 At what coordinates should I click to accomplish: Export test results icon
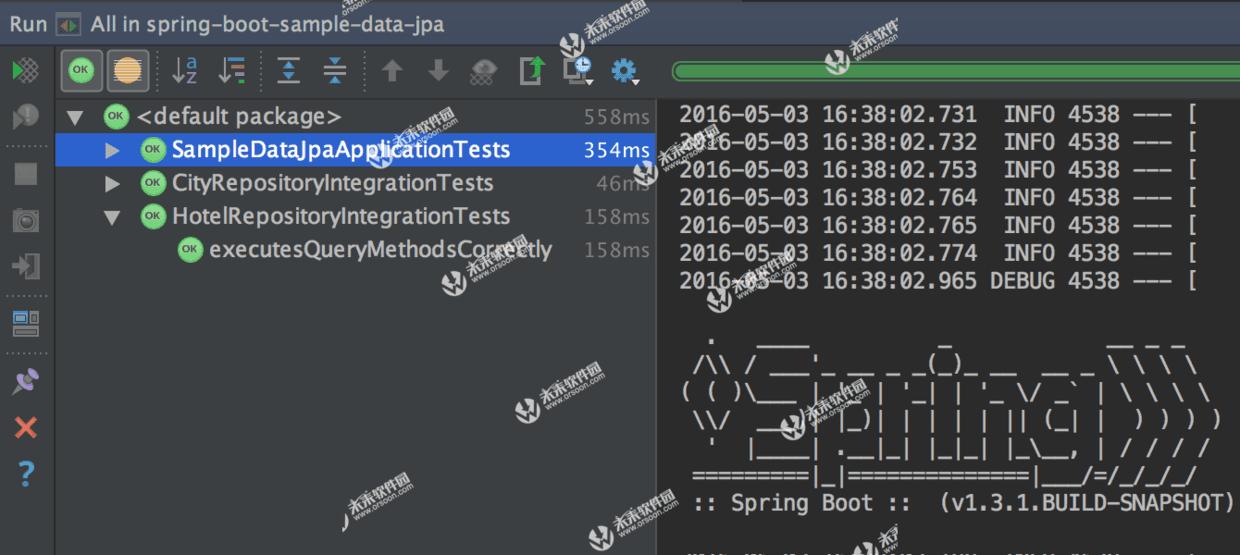tap(532, 71)
